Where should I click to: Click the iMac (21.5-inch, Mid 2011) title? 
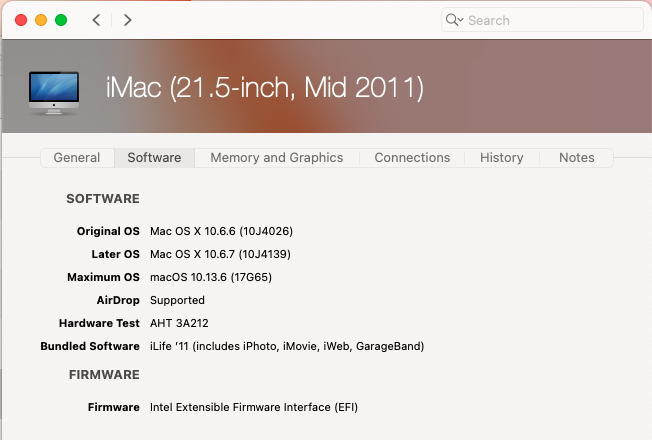click(x=265, y=88)
